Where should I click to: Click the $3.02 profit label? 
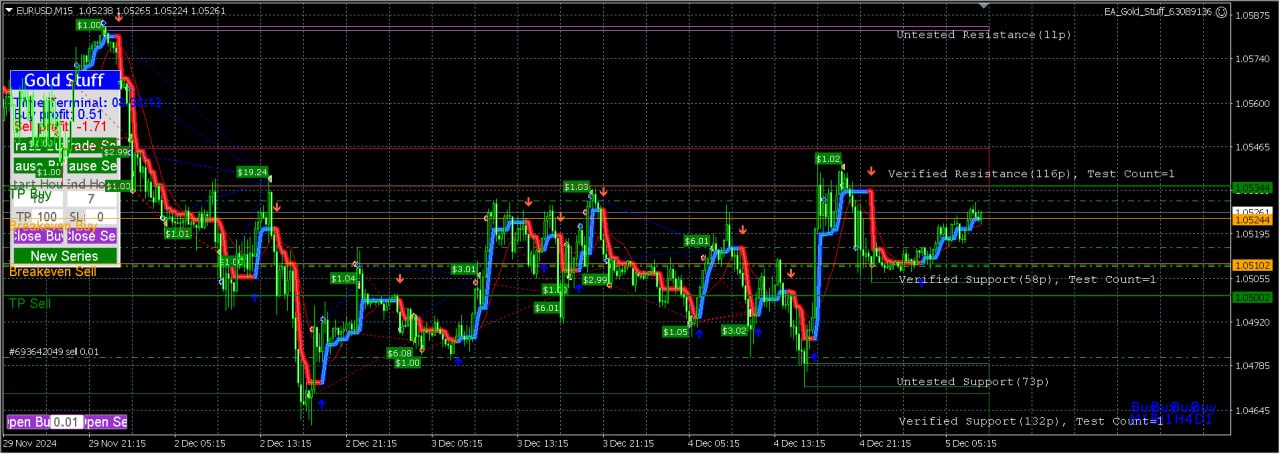pyautogui.click(x=734, y=329)
